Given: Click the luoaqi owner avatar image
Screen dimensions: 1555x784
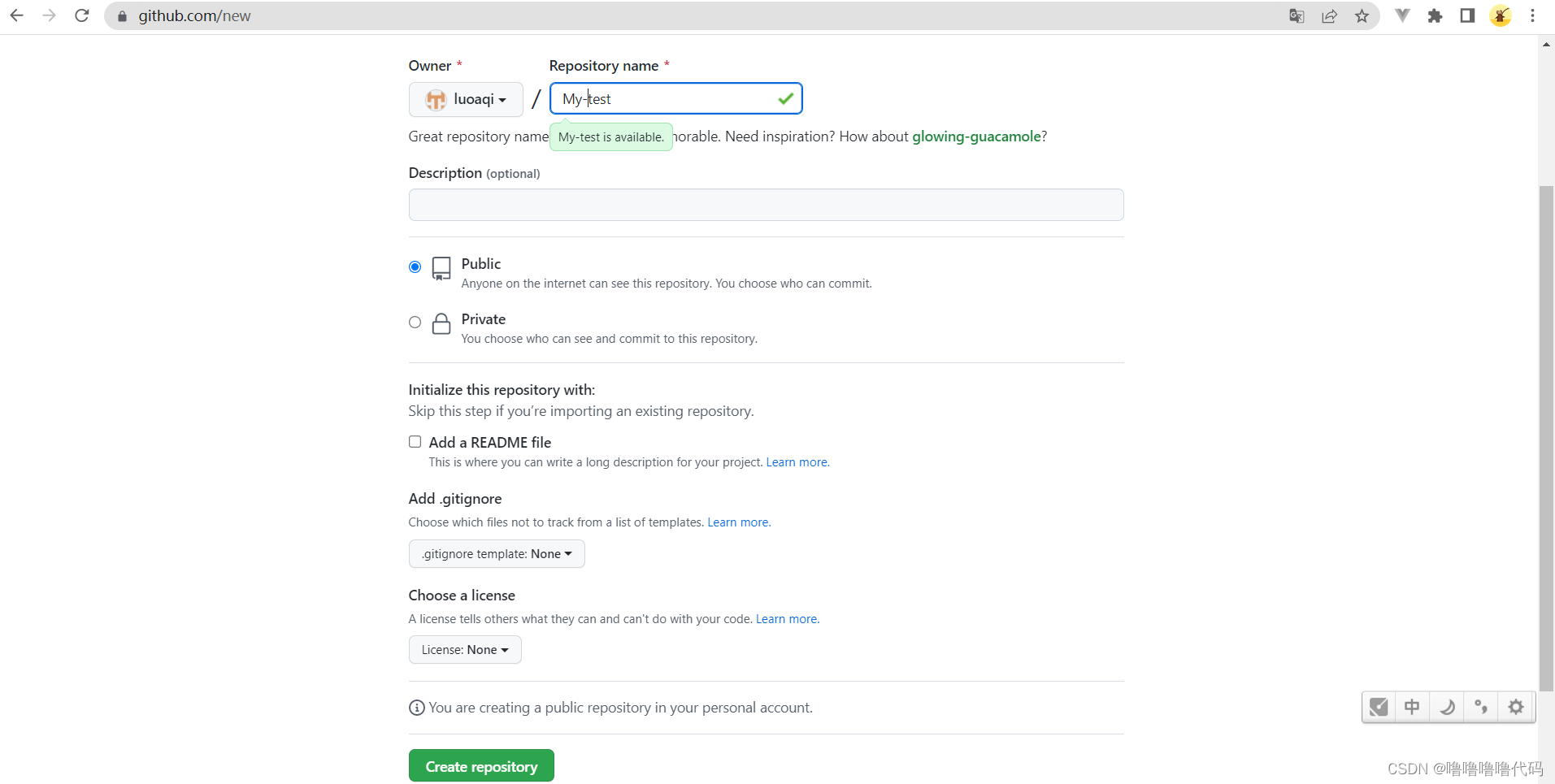Looking at the screenshot, I should [437, 99].
